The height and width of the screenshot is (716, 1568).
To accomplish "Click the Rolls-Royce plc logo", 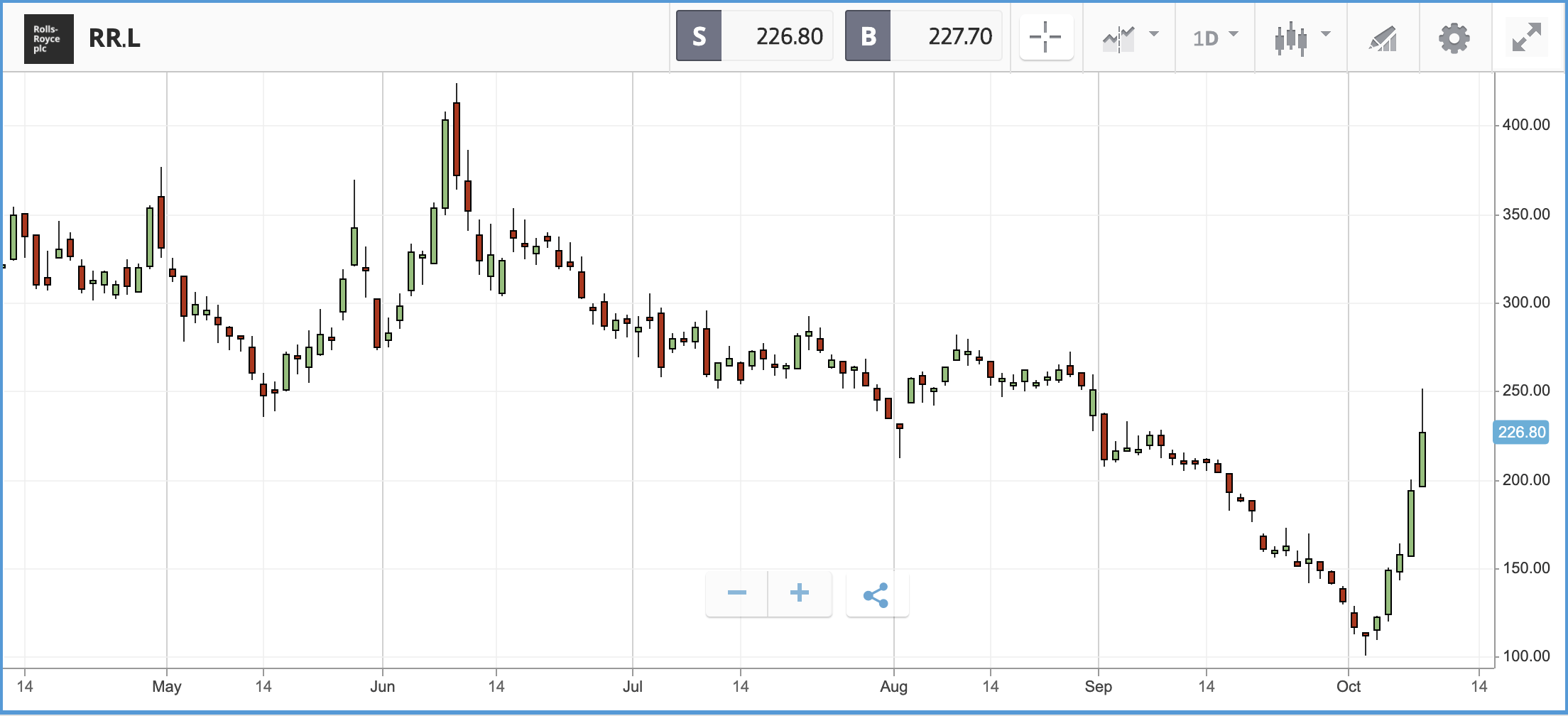I will pos(48,38).
